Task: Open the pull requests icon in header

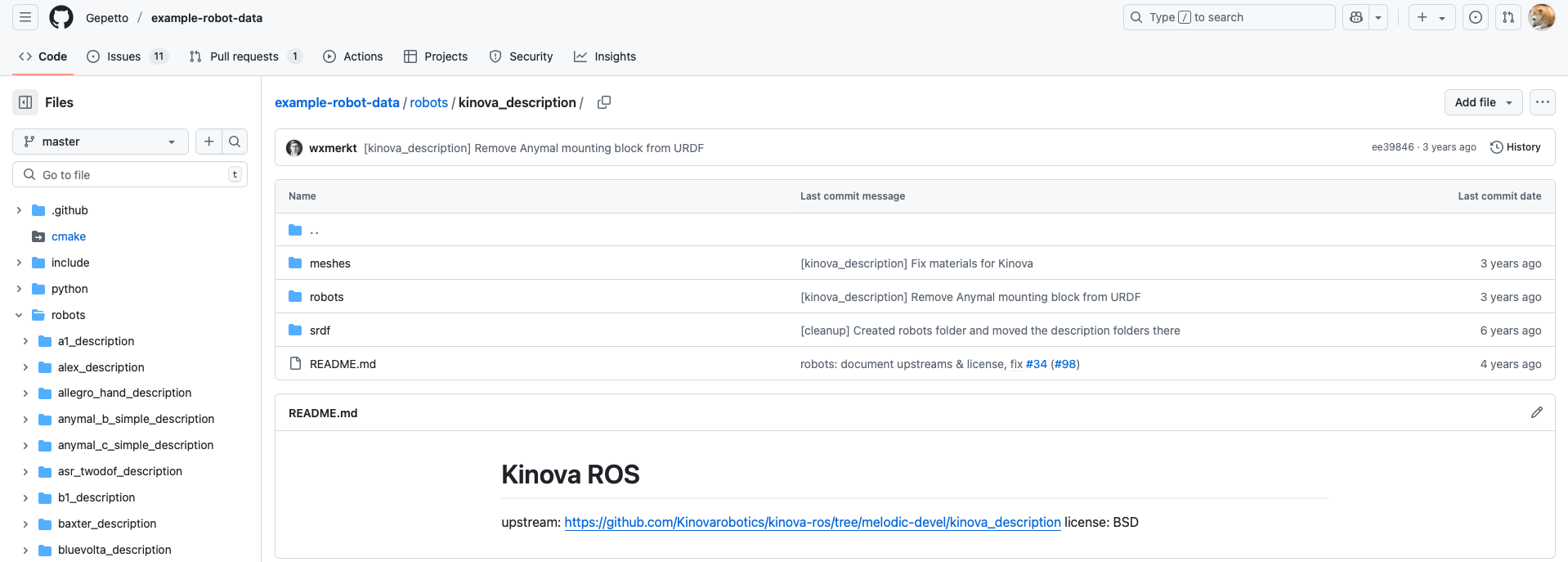Action: click(x=1508, y=17)
